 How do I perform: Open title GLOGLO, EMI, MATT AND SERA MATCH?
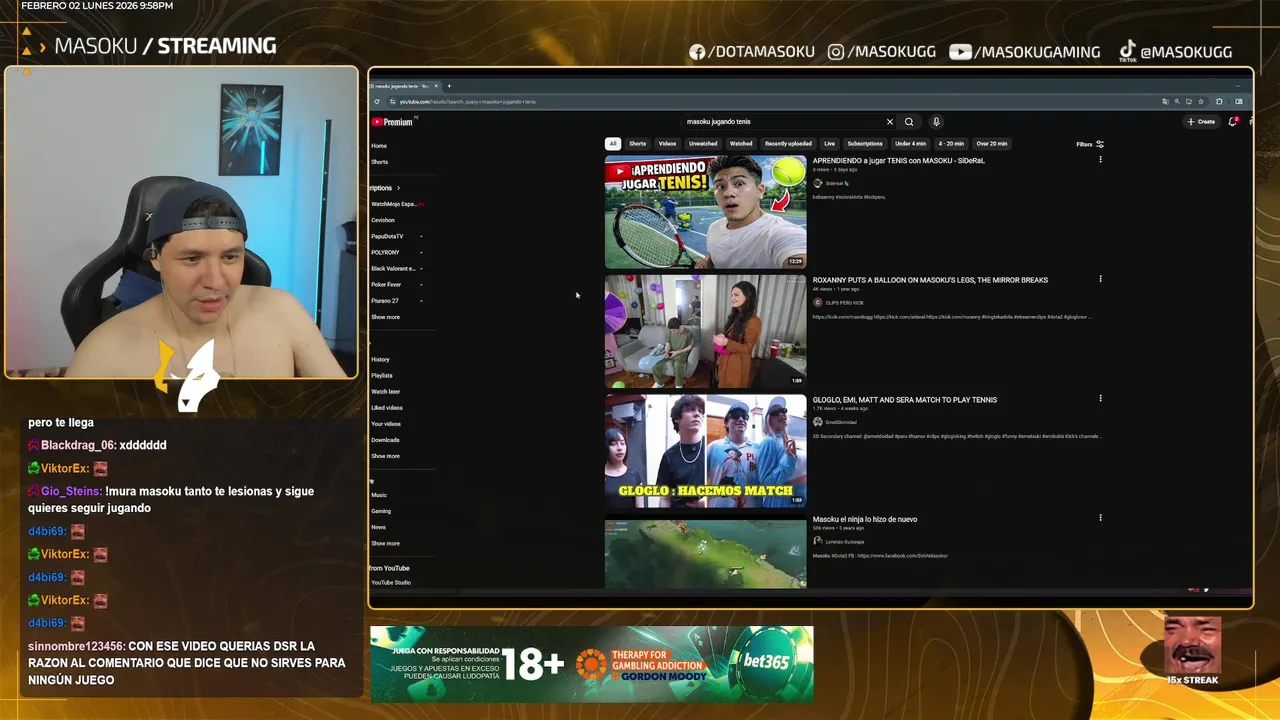coord(905,399)
